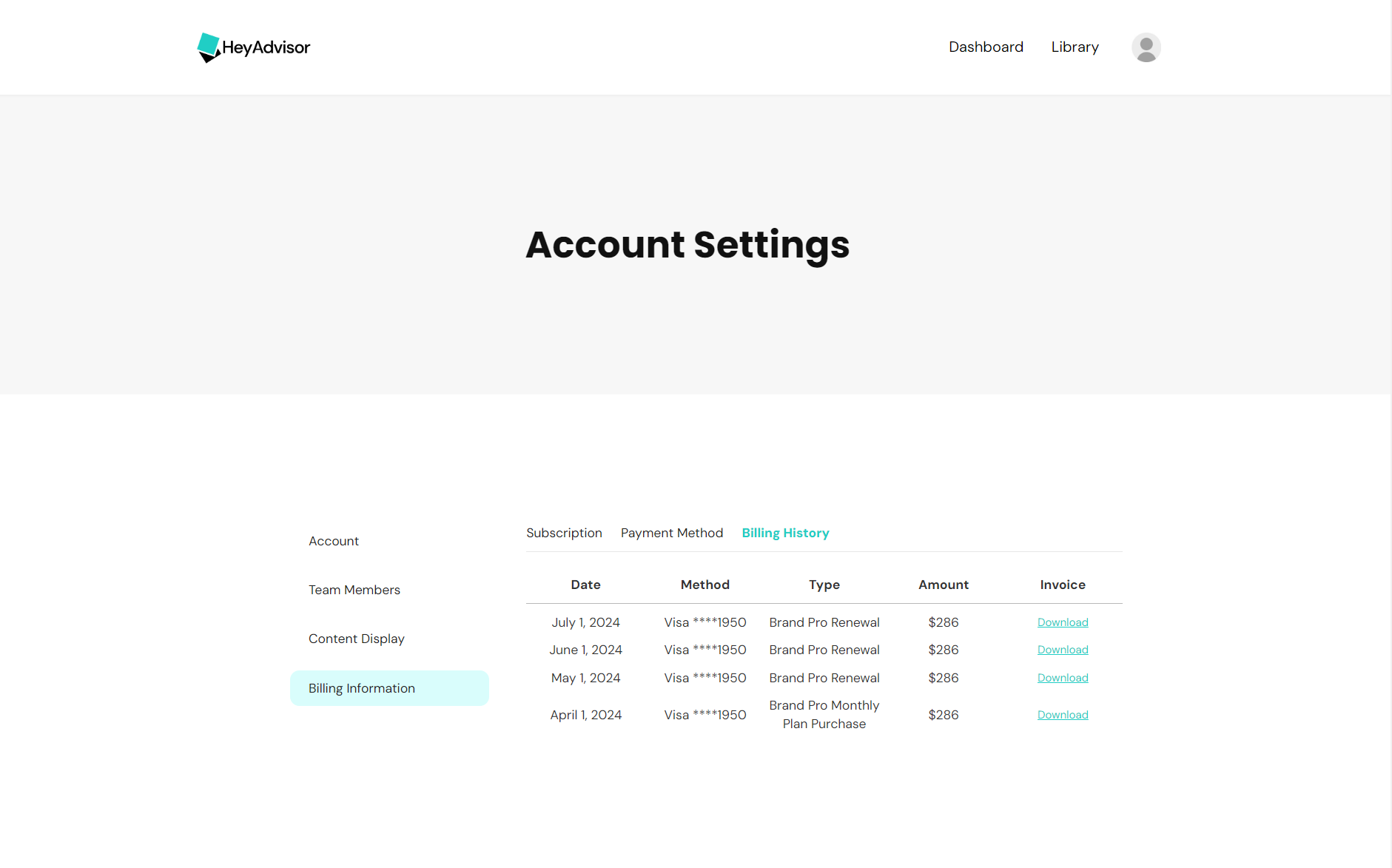This screenshot has width=1392, height=868.
Task: Go to the Library section
Action: tap(1075, 47)
